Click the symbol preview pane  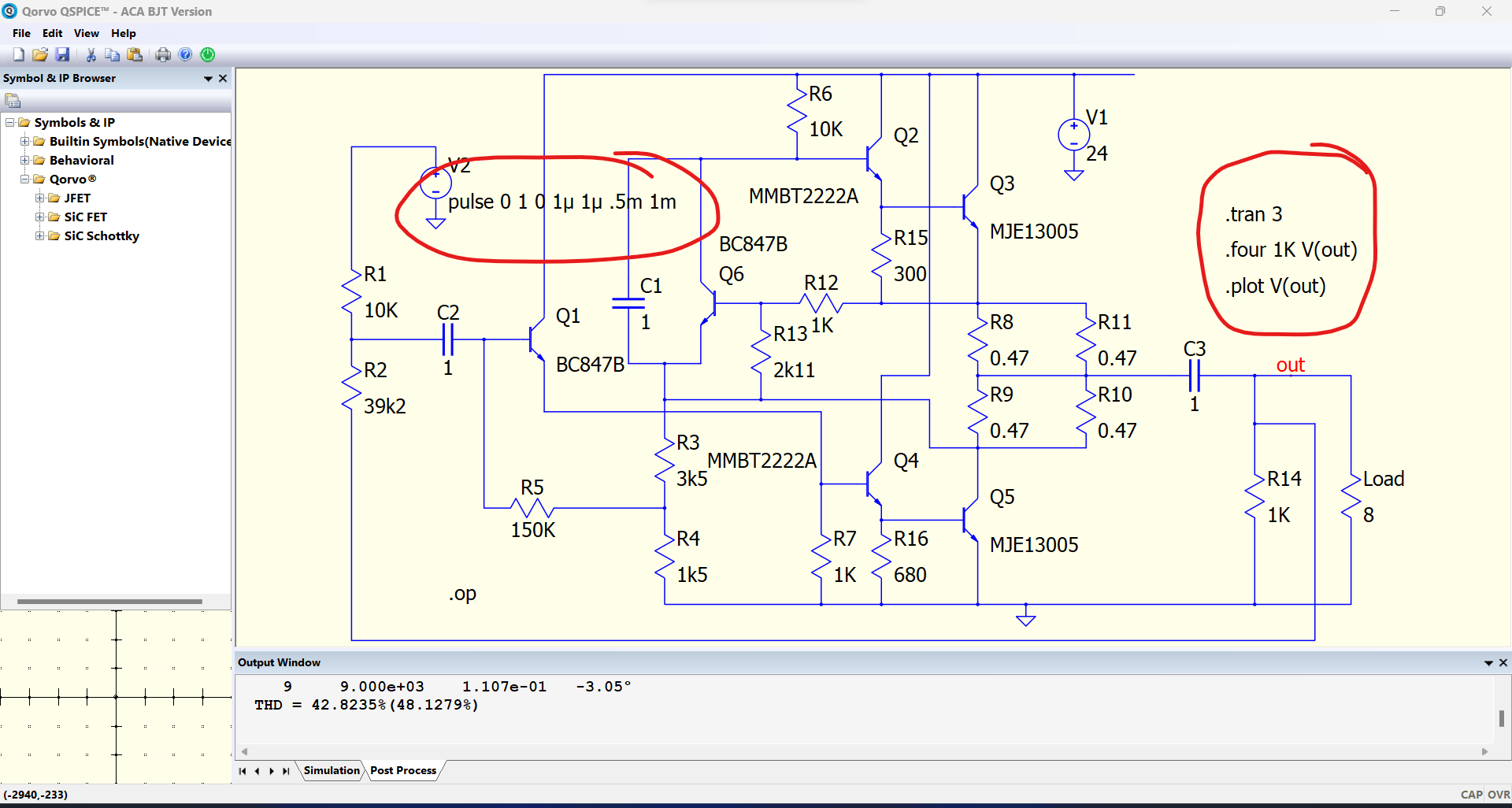pyautogui.click(x=116, y=697)
